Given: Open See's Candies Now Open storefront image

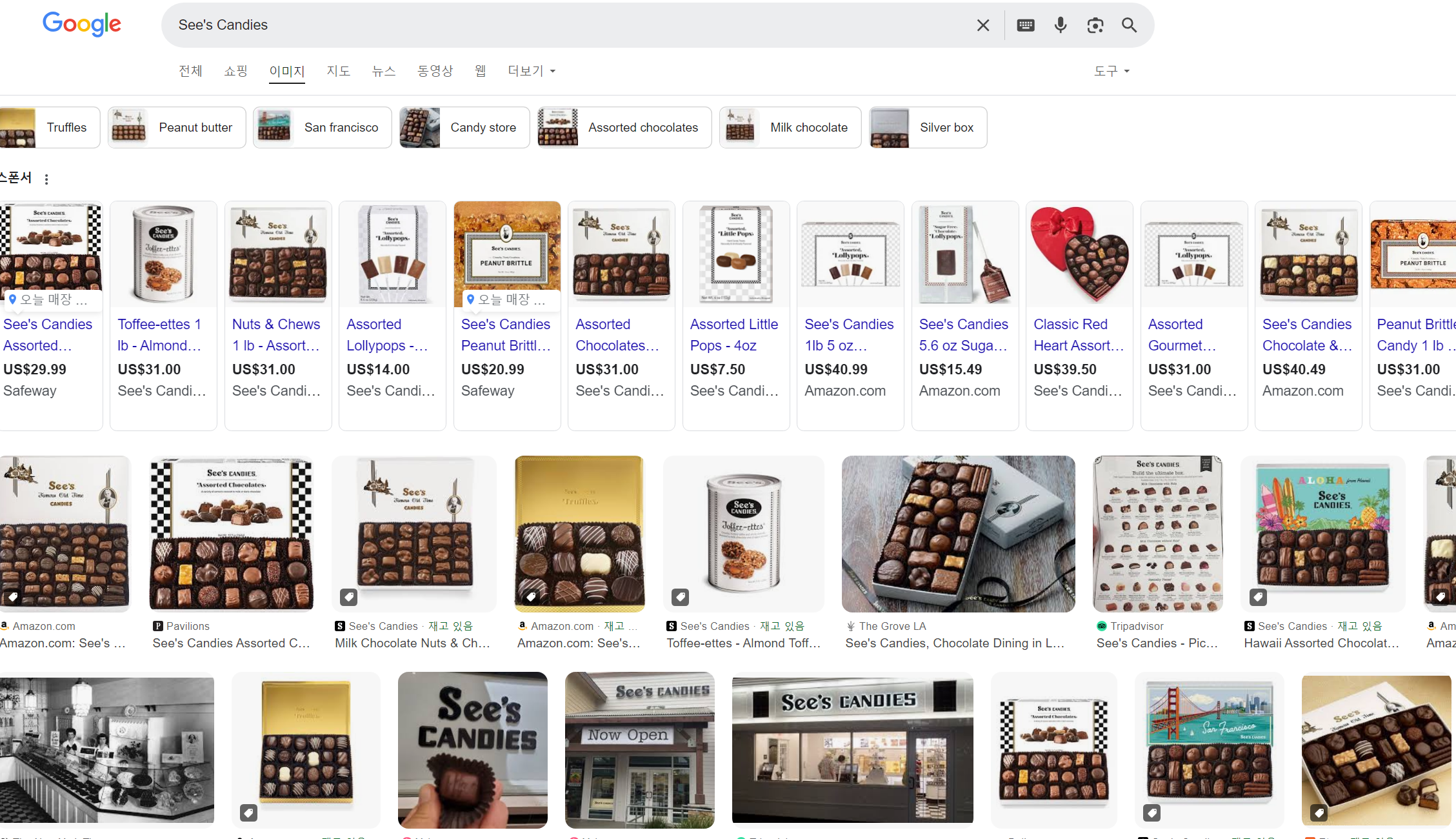Looking at the screenshot, I should (x=639, y=750).
